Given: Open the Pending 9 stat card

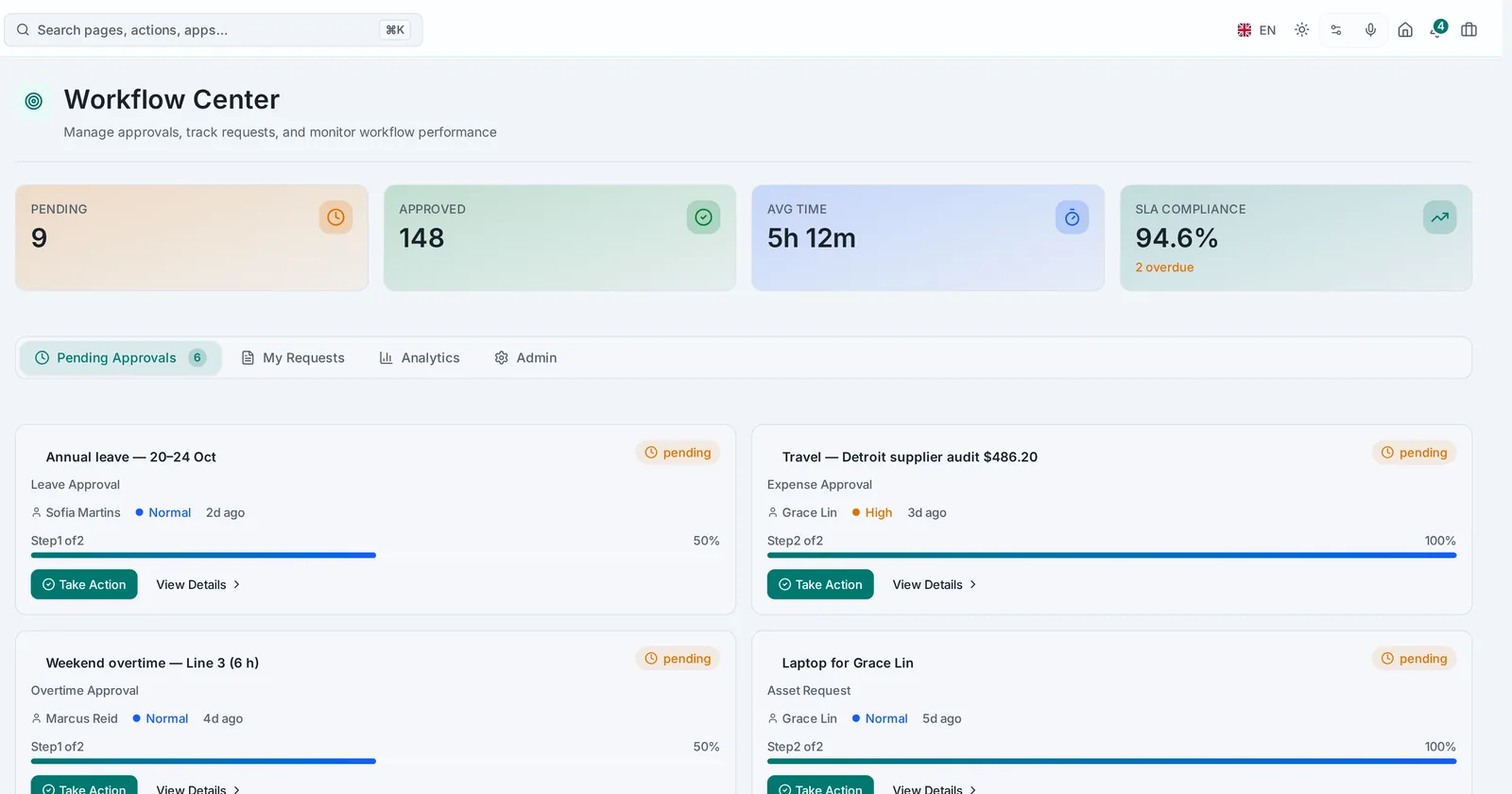Looking at the screenshot, I should click(x=192, y=238).
